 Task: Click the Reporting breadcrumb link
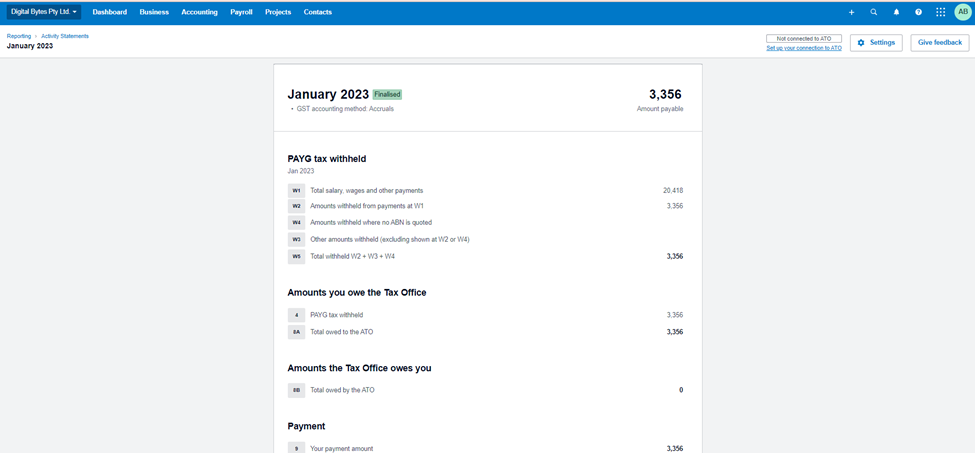pos(19,36)
